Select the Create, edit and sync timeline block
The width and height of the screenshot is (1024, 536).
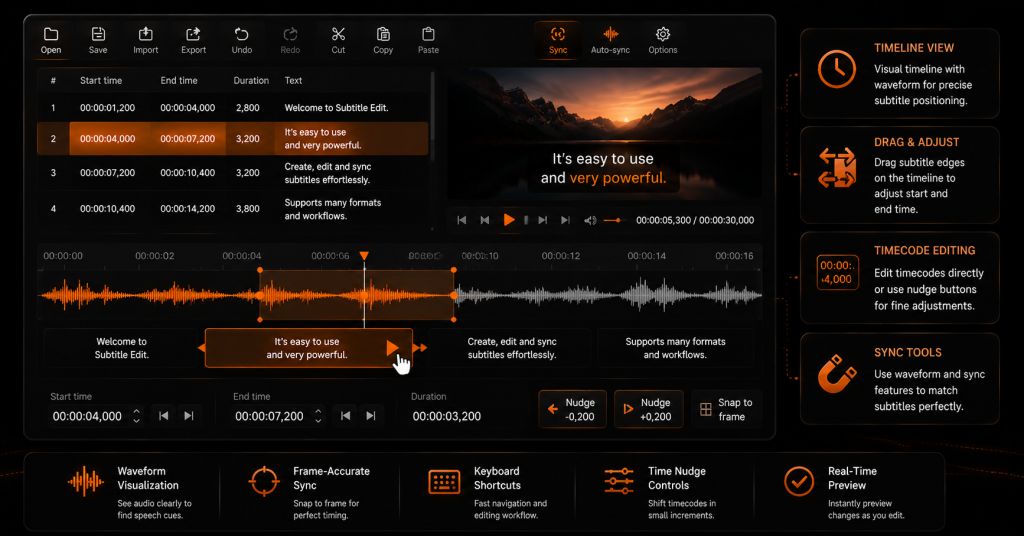point(511,348)
